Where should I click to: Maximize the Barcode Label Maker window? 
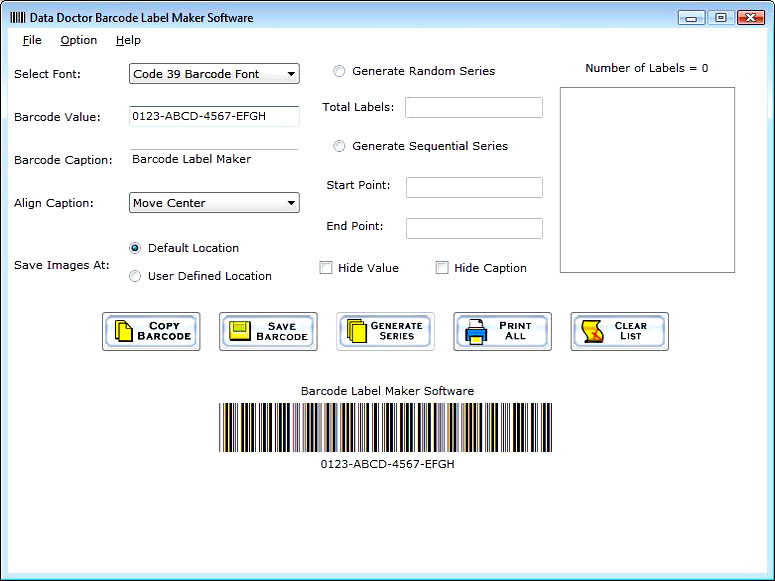click(x=721, y=18)
